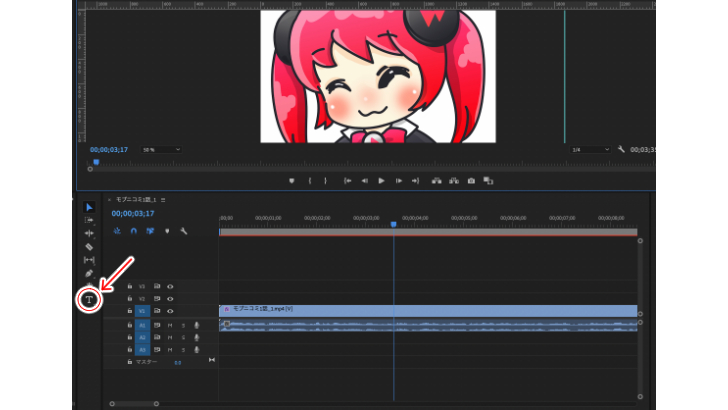728x410 pixels.
Task: Toggle Linked Selection in timeline
Action: click(x=150, y=231)
